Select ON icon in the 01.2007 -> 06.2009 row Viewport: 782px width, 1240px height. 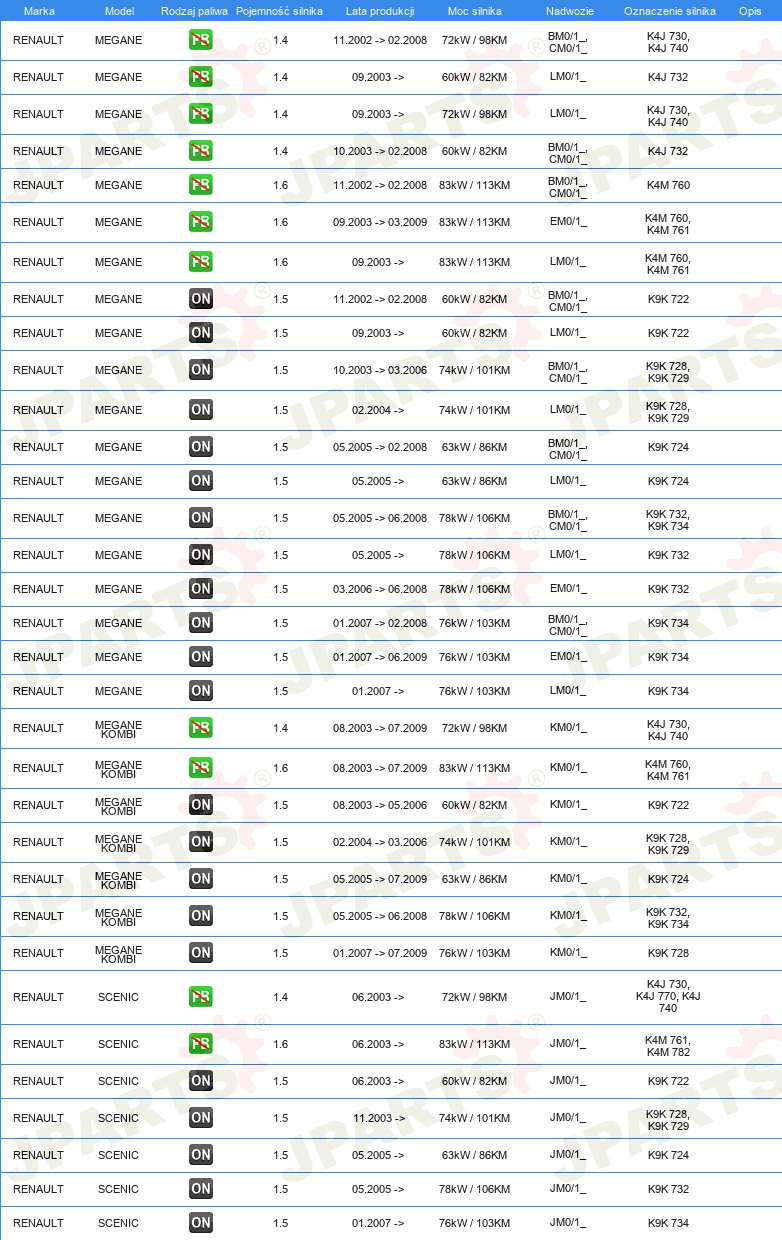coord(201,657)
